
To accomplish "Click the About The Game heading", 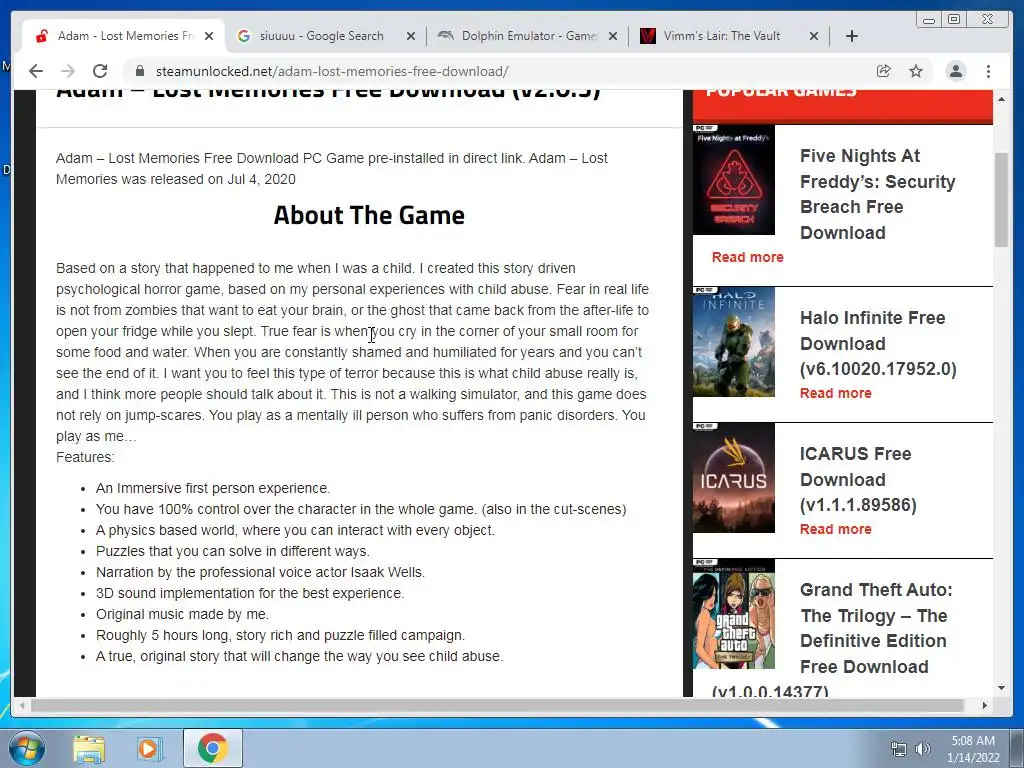I will 369,215.
